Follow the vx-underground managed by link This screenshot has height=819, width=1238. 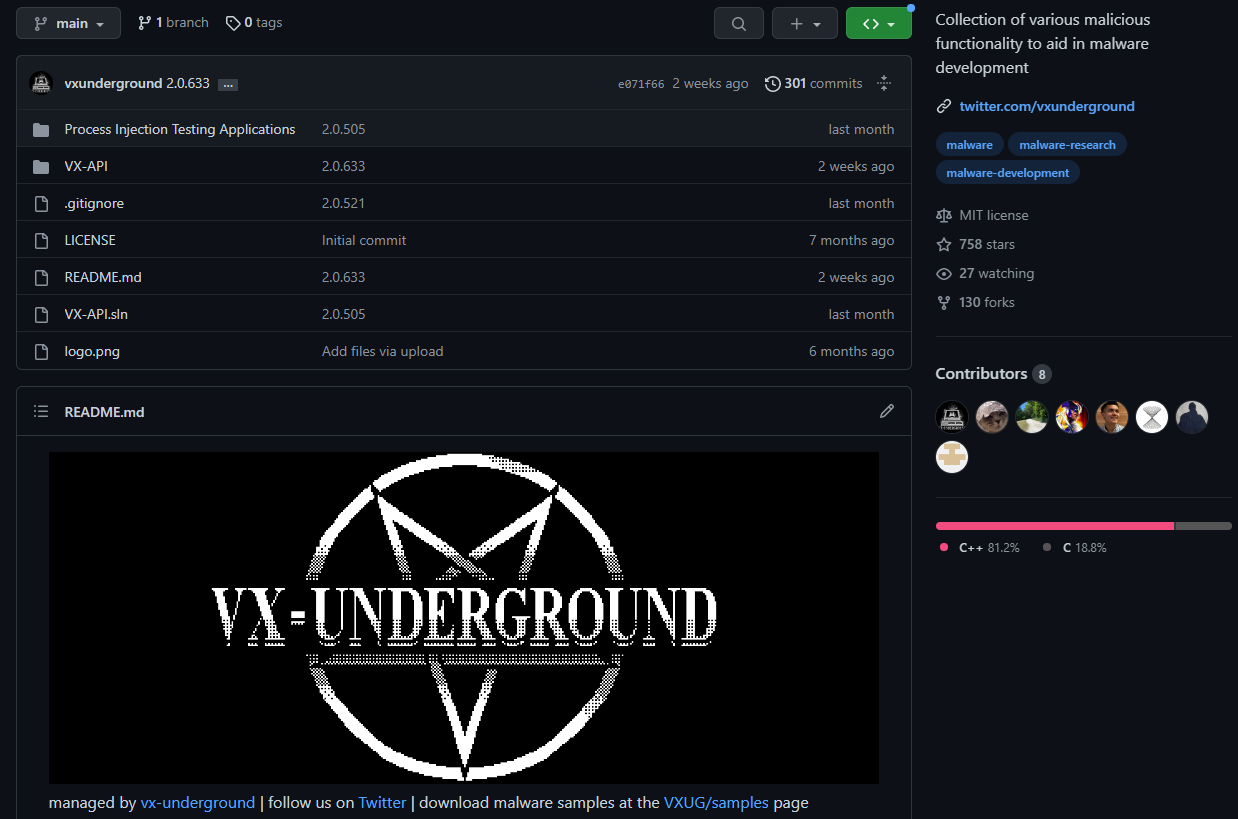coord(198,803)
